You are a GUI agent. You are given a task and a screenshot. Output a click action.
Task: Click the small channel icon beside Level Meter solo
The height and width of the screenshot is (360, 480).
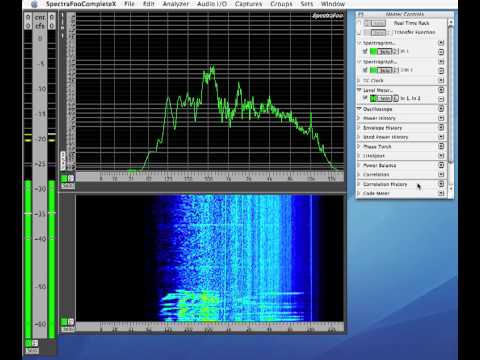[x=395, y=98]
